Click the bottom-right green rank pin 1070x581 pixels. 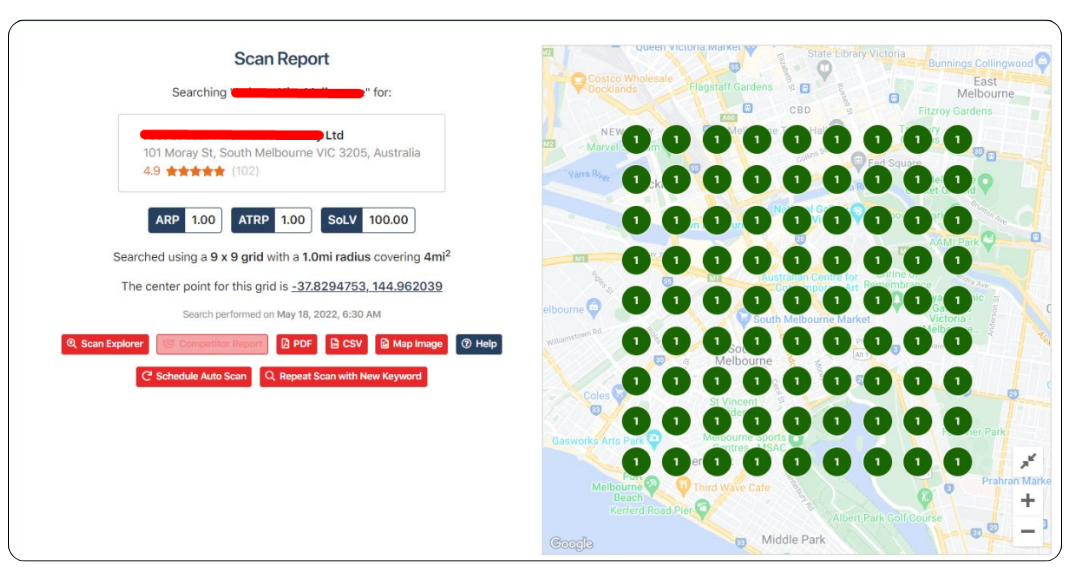[957, 461]
